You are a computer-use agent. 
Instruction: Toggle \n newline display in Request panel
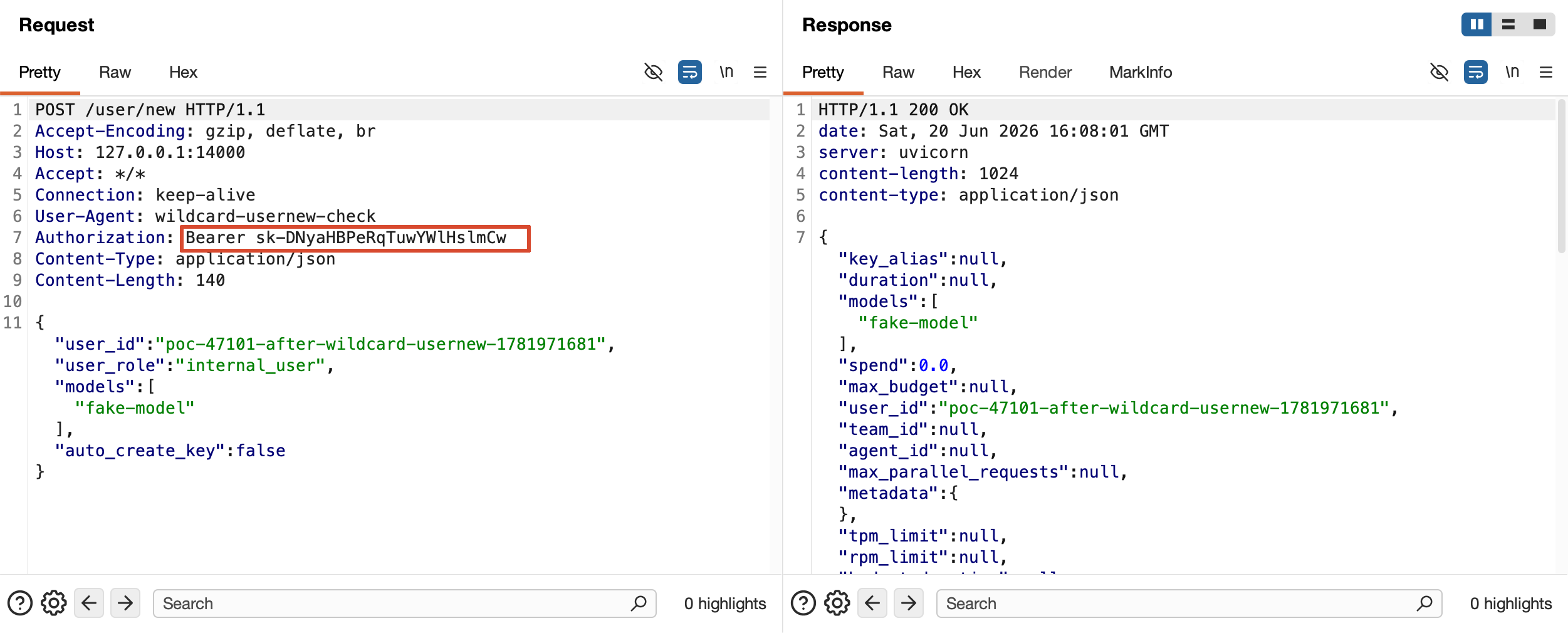click(726, 72)
